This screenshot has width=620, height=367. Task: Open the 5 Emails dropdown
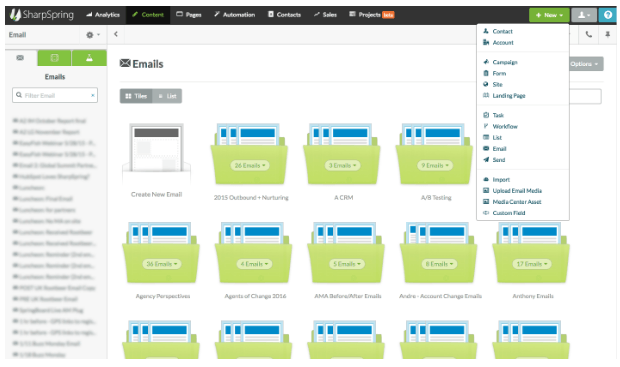tap(347, 264)
